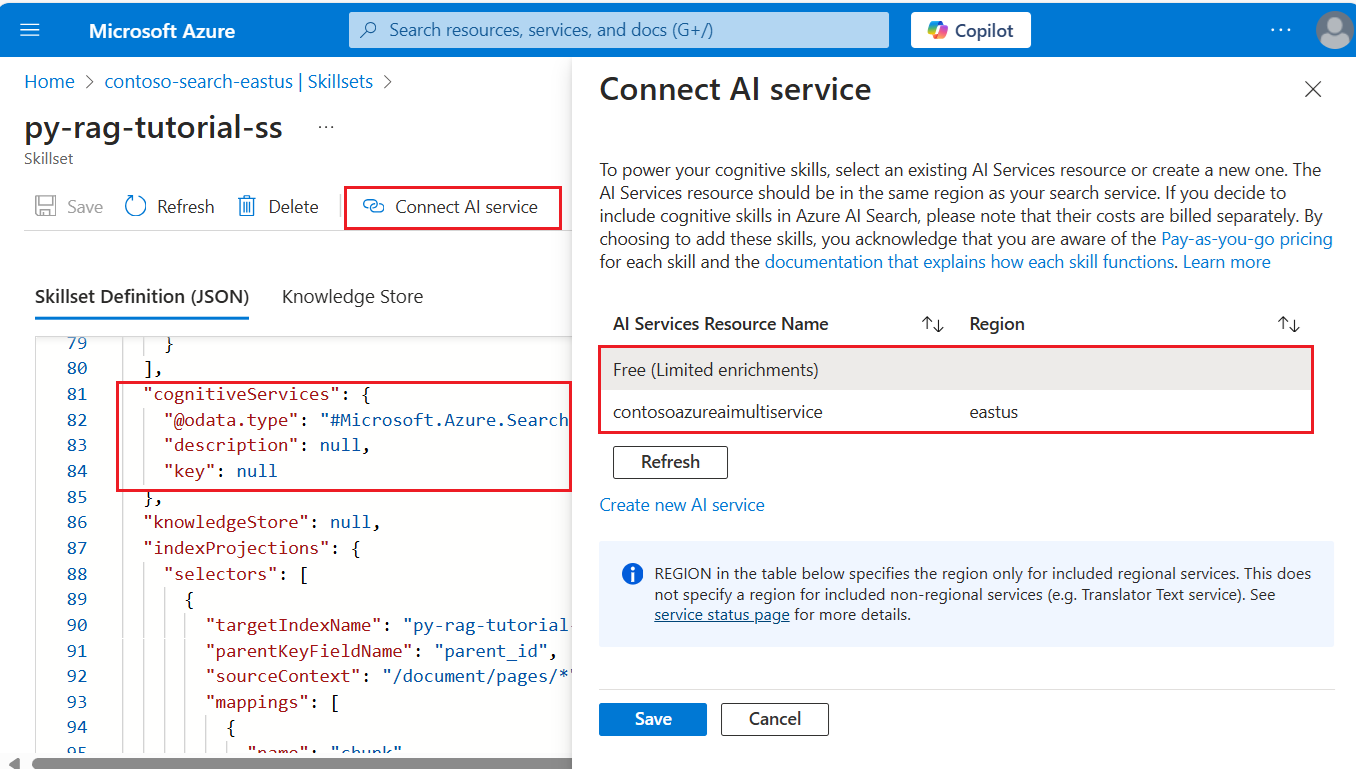Viewport: 1356px width, 769px height.
Task: Click line number 81 in gutter
Action: click(76, 394)
